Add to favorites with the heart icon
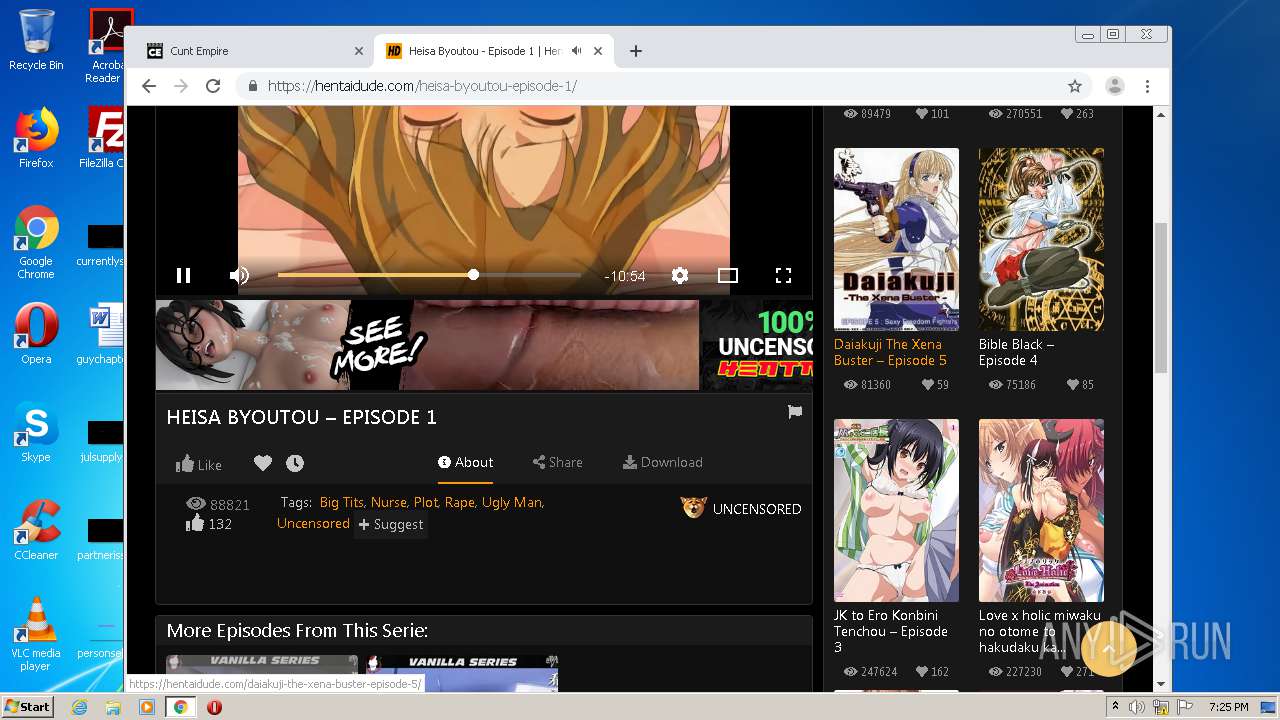 click(x=263, y=463)
